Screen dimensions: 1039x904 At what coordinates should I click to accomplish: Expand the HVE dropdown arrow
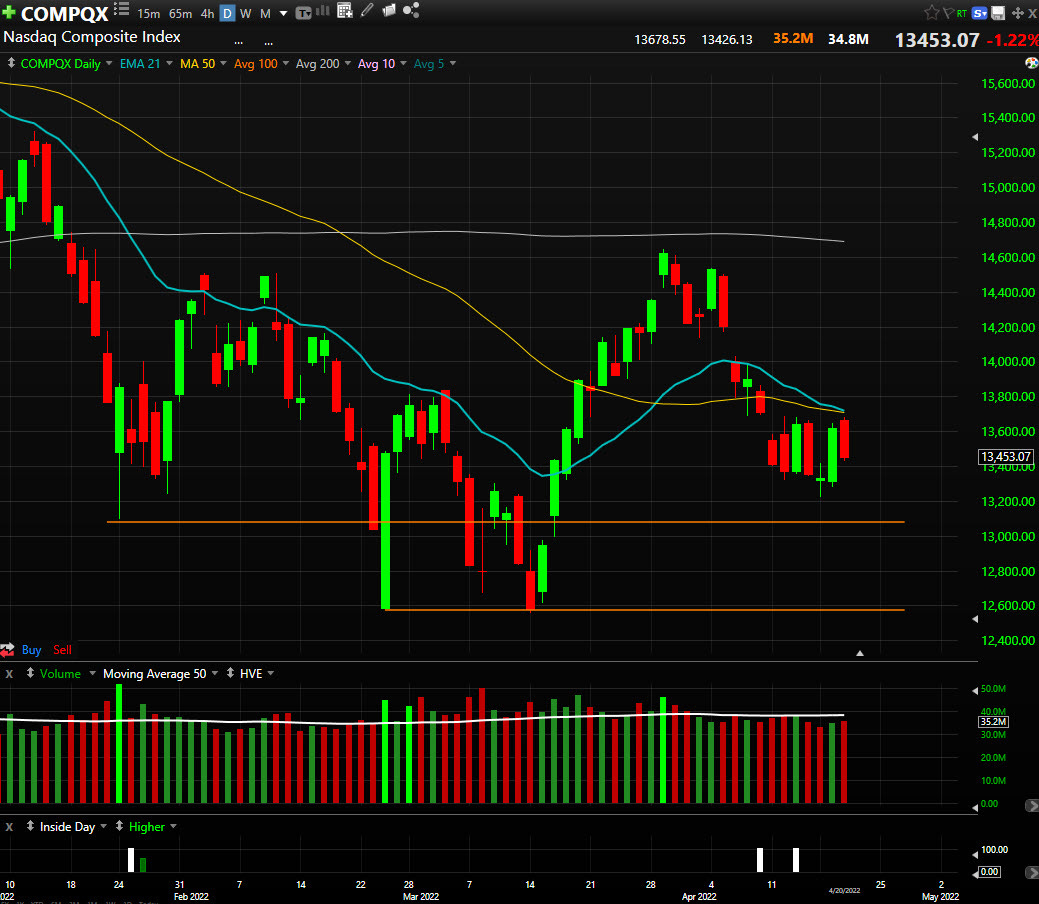(x=271, y=673)
